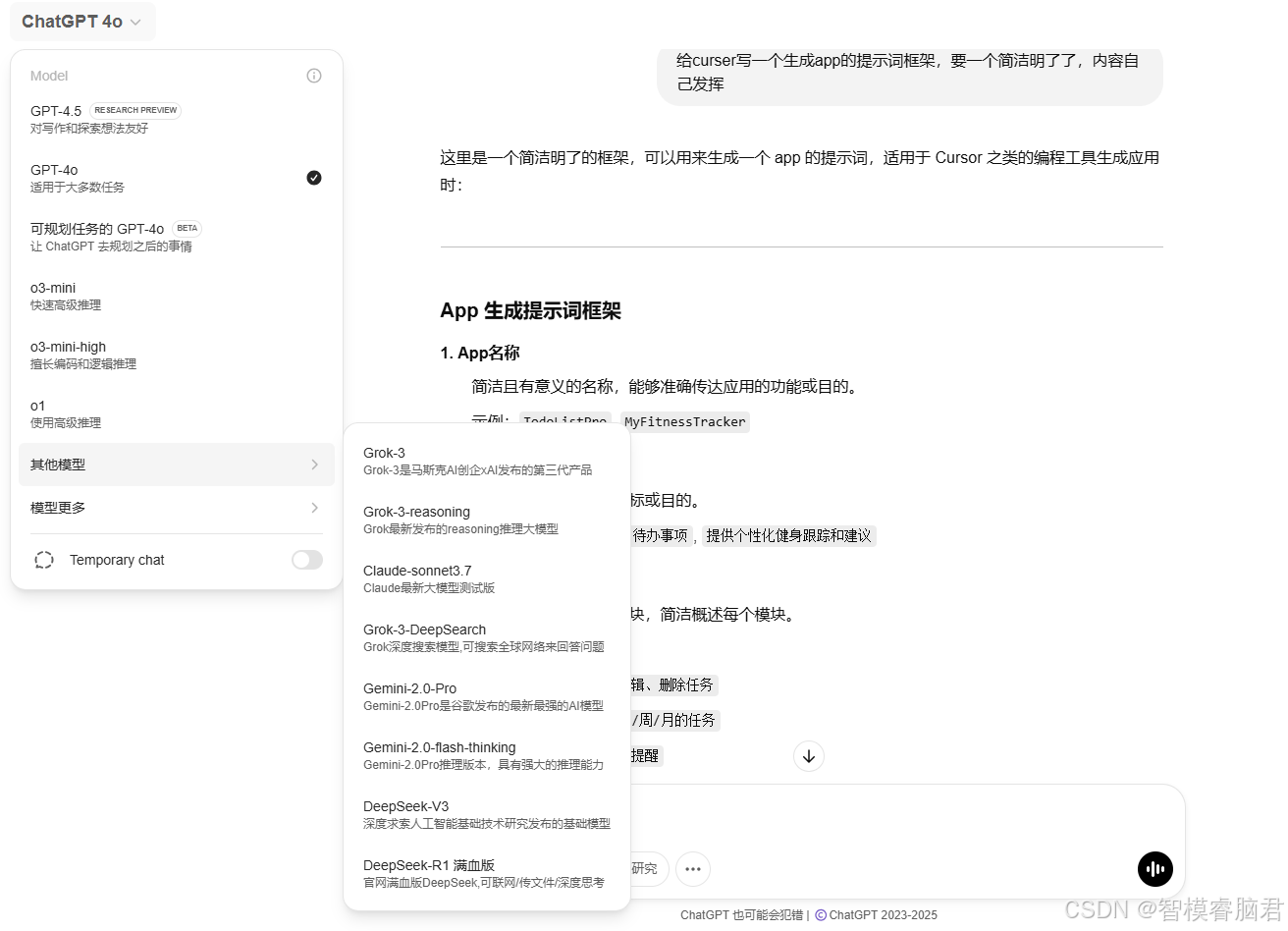Open the three-dots more tools button
Image resolution: width=1288 pixels, height=931 pixels.
tap(693, 869)
